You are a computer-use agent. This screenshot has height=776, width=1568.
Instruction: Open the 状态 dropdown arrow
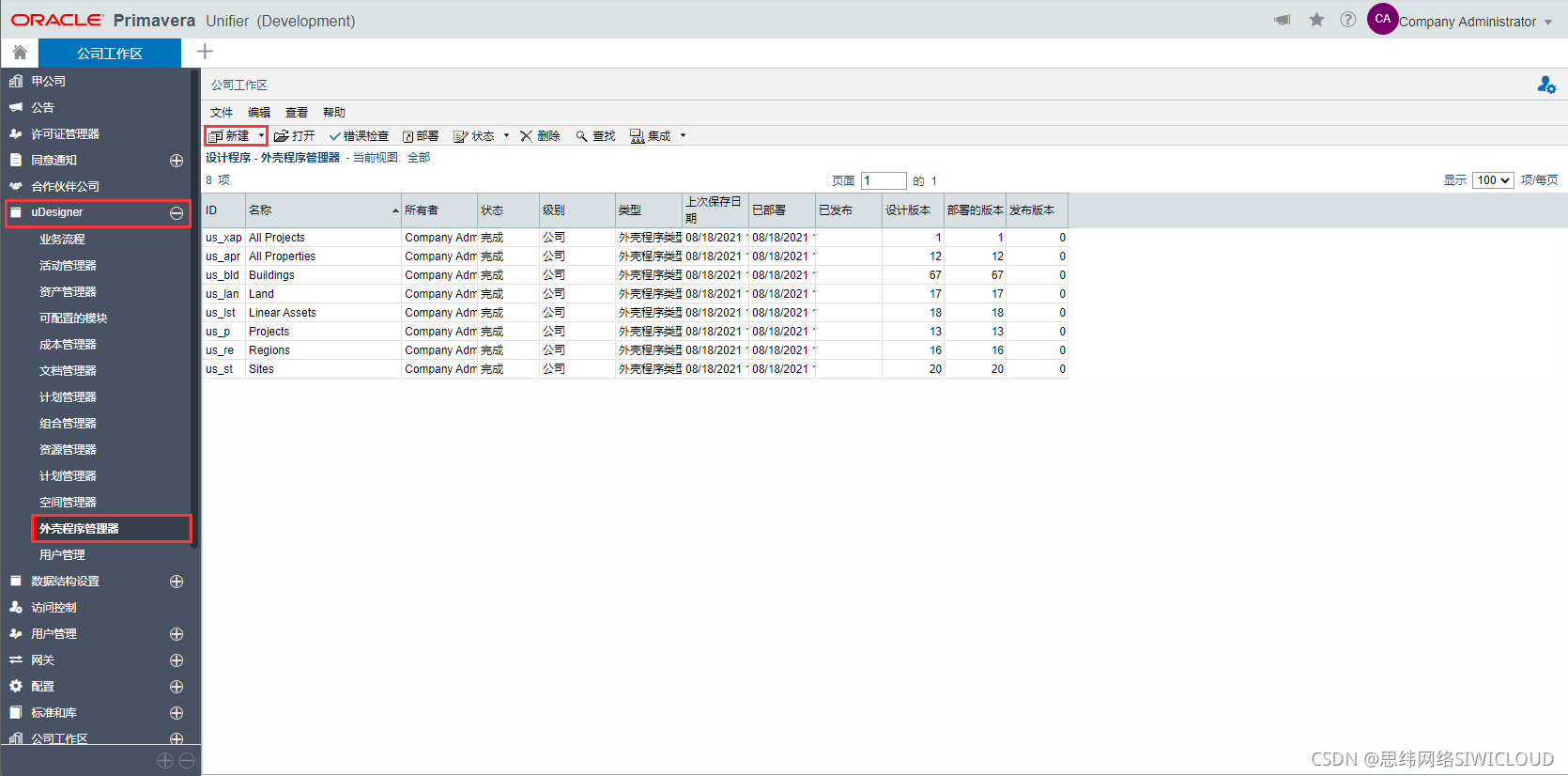point(506,136)
